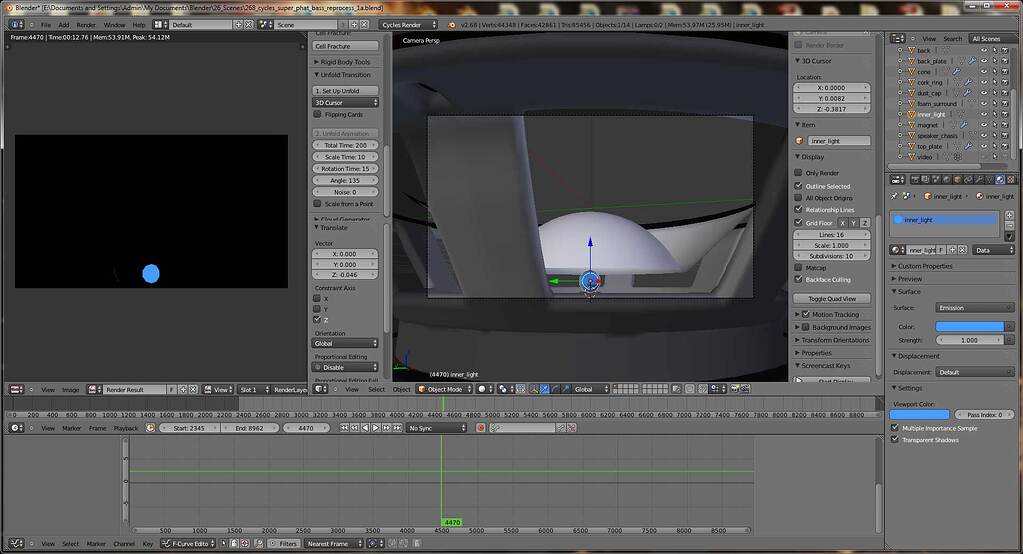Expand the Transform Orientations panel
1023x554 pixels.
click(832, 340)
